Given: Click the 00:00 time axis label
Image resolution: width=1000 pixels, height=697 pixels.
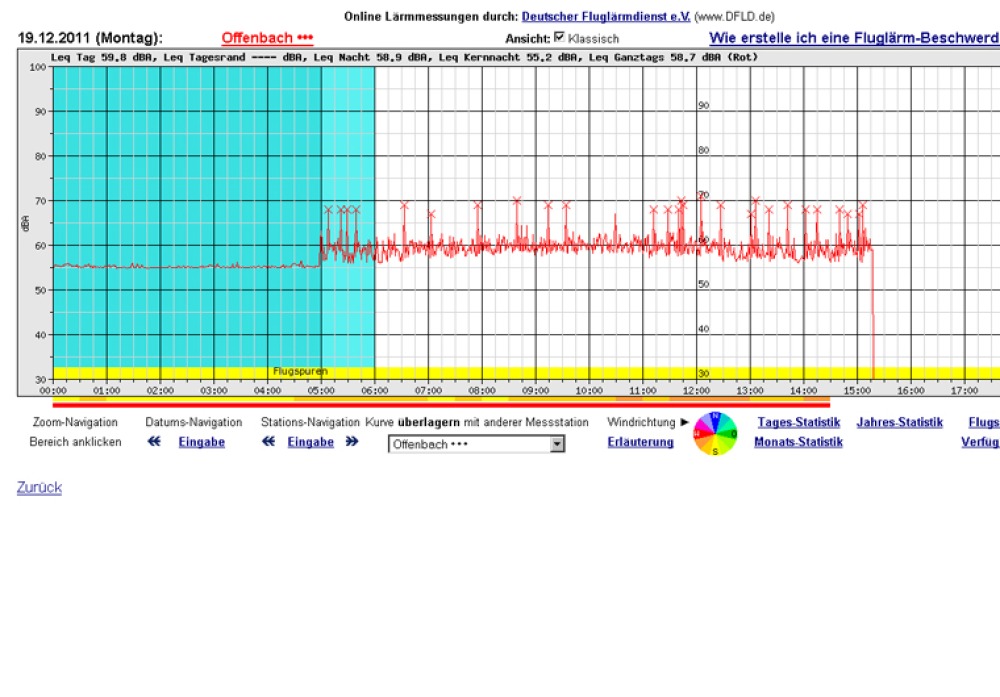Looking at the screenshot, I should pos(53,390).
